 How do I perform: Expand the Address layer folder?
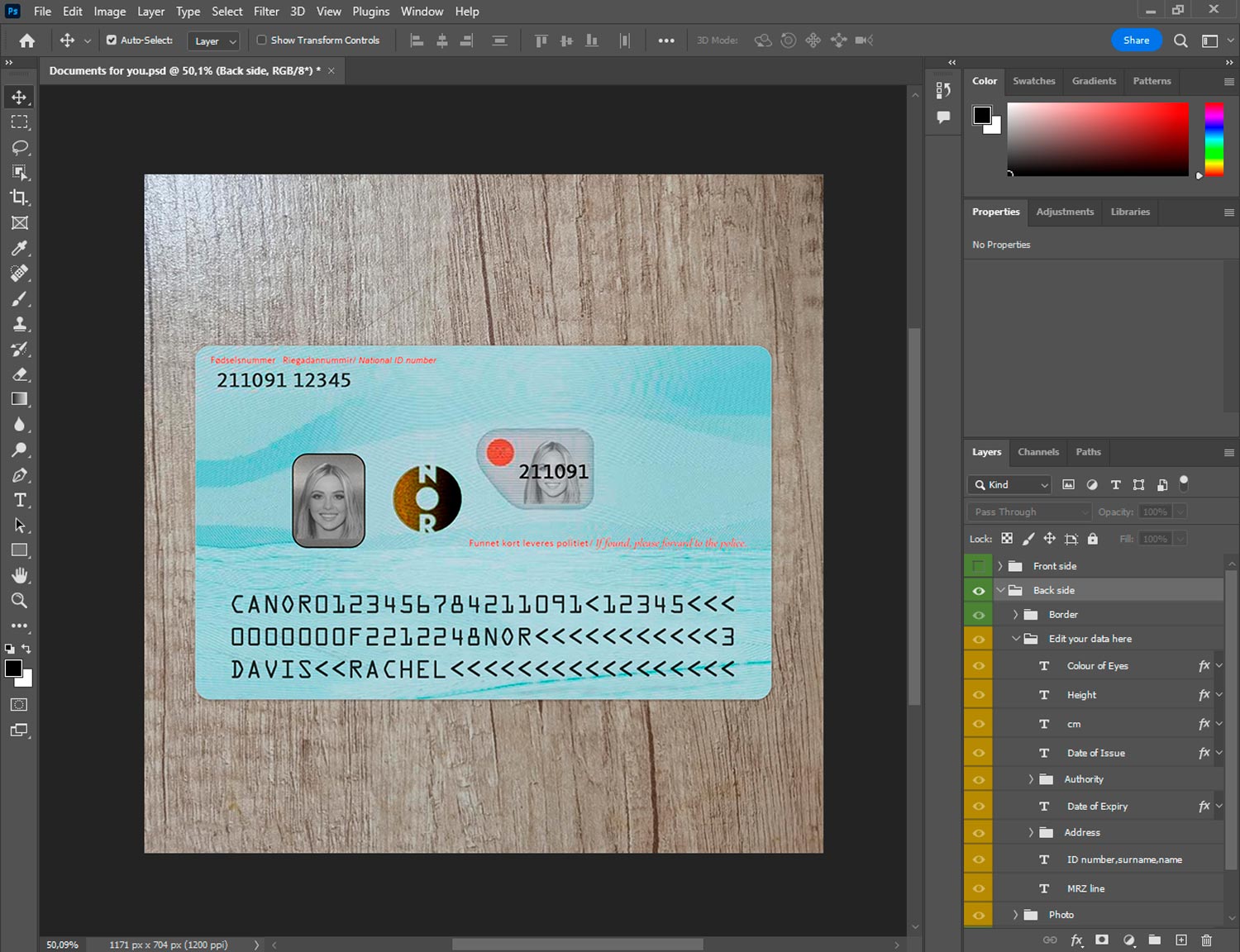(1030, 833)
